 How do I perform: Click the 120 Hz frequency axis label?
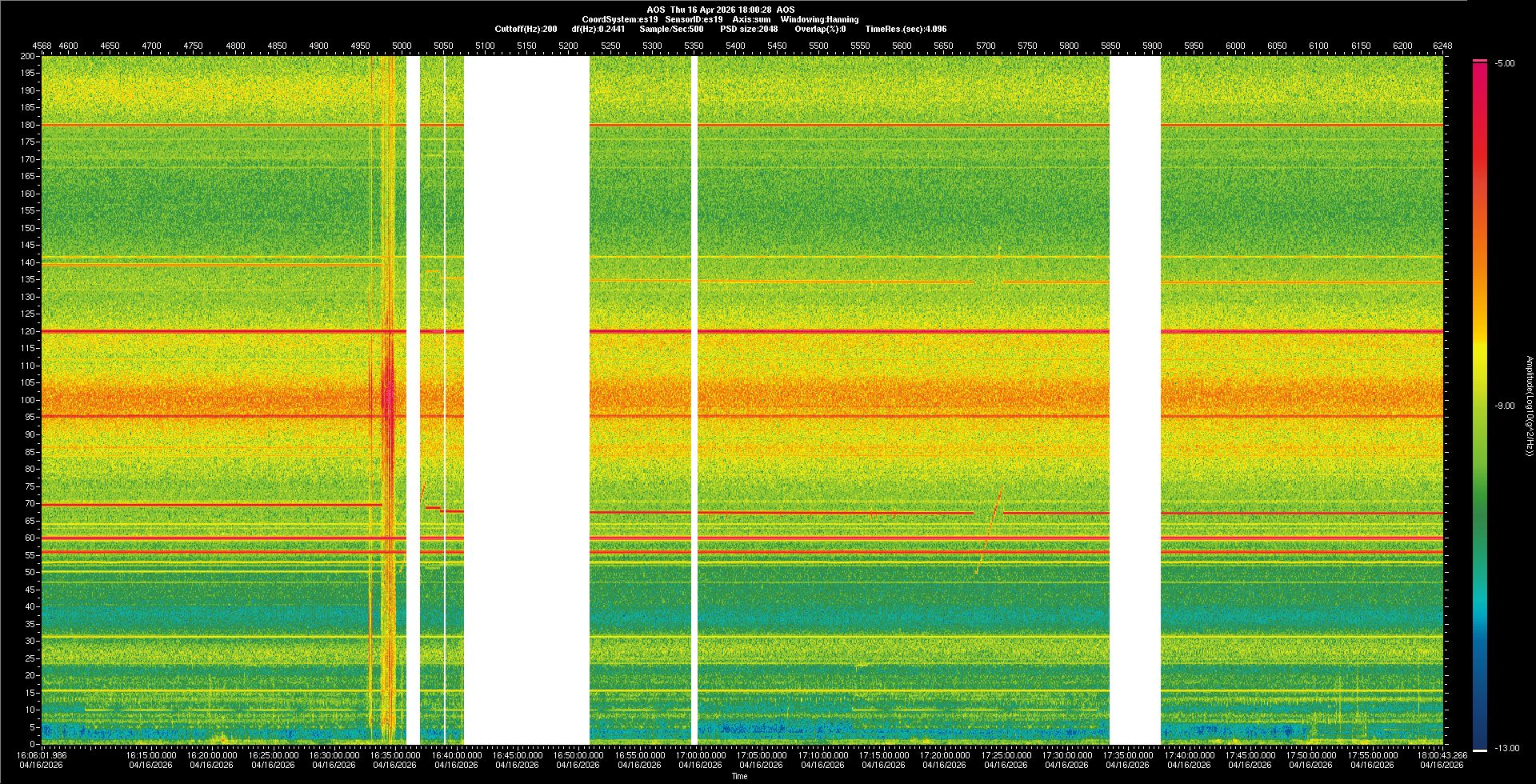[x=28, y=331]
